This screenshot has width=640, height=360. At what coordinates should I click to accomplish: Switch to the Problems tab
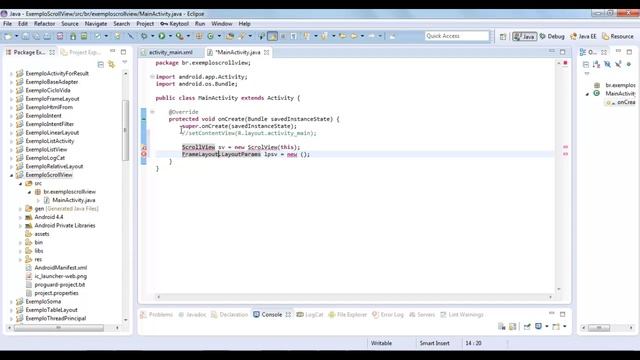click(x=156, y=315)
